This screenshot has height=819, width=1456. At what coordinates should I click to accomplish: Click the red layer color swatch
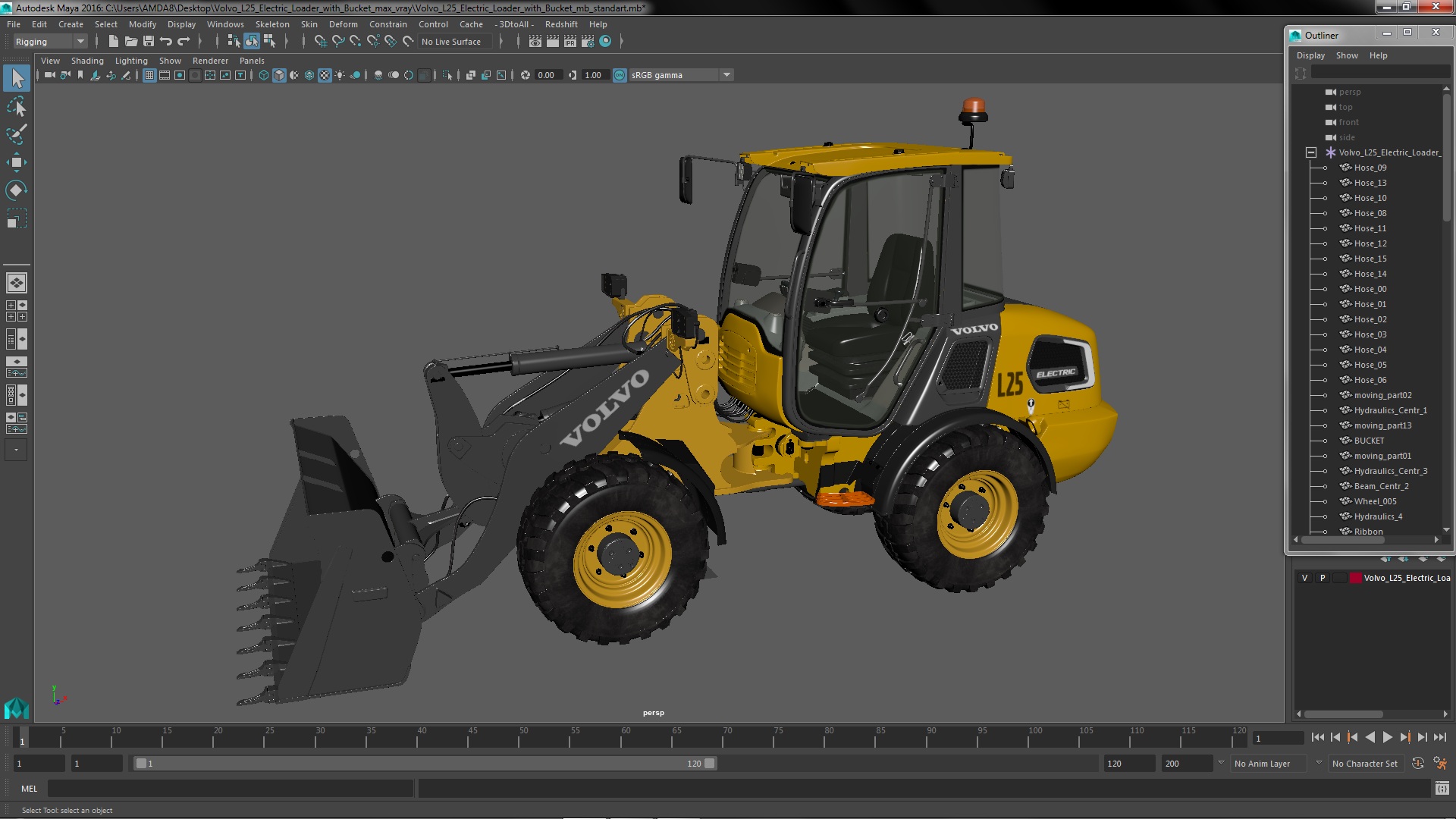coord(1355,578)
